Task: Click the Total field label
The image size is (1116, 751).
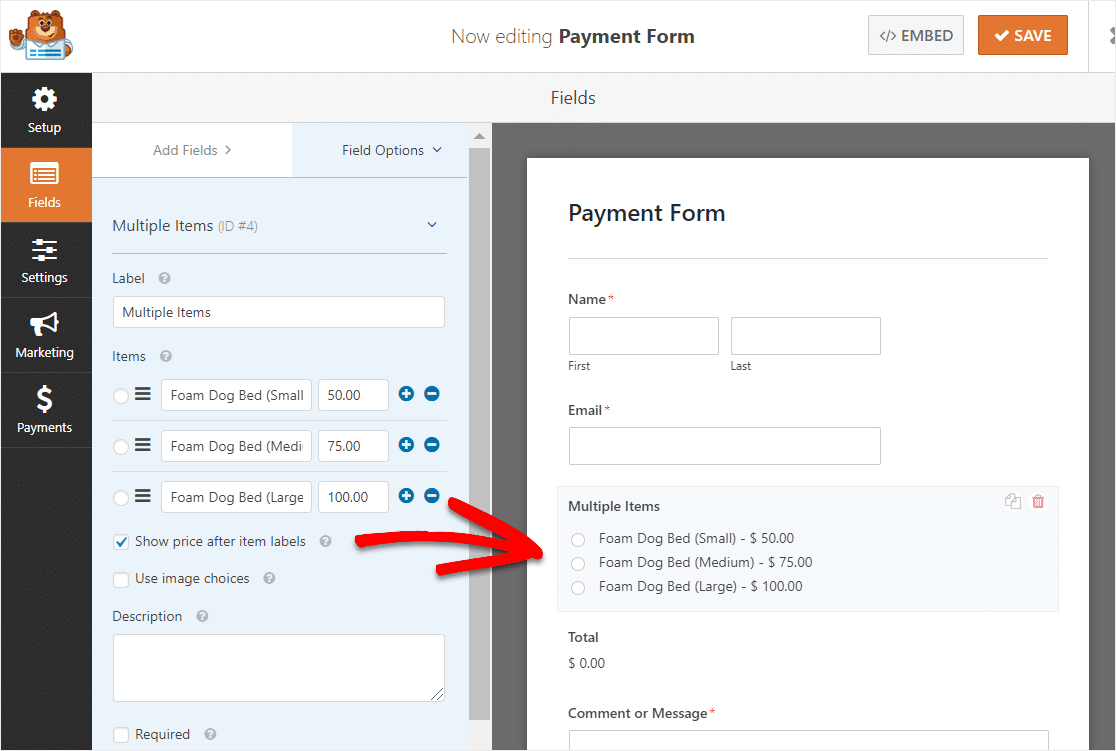Action: (583, 637)
